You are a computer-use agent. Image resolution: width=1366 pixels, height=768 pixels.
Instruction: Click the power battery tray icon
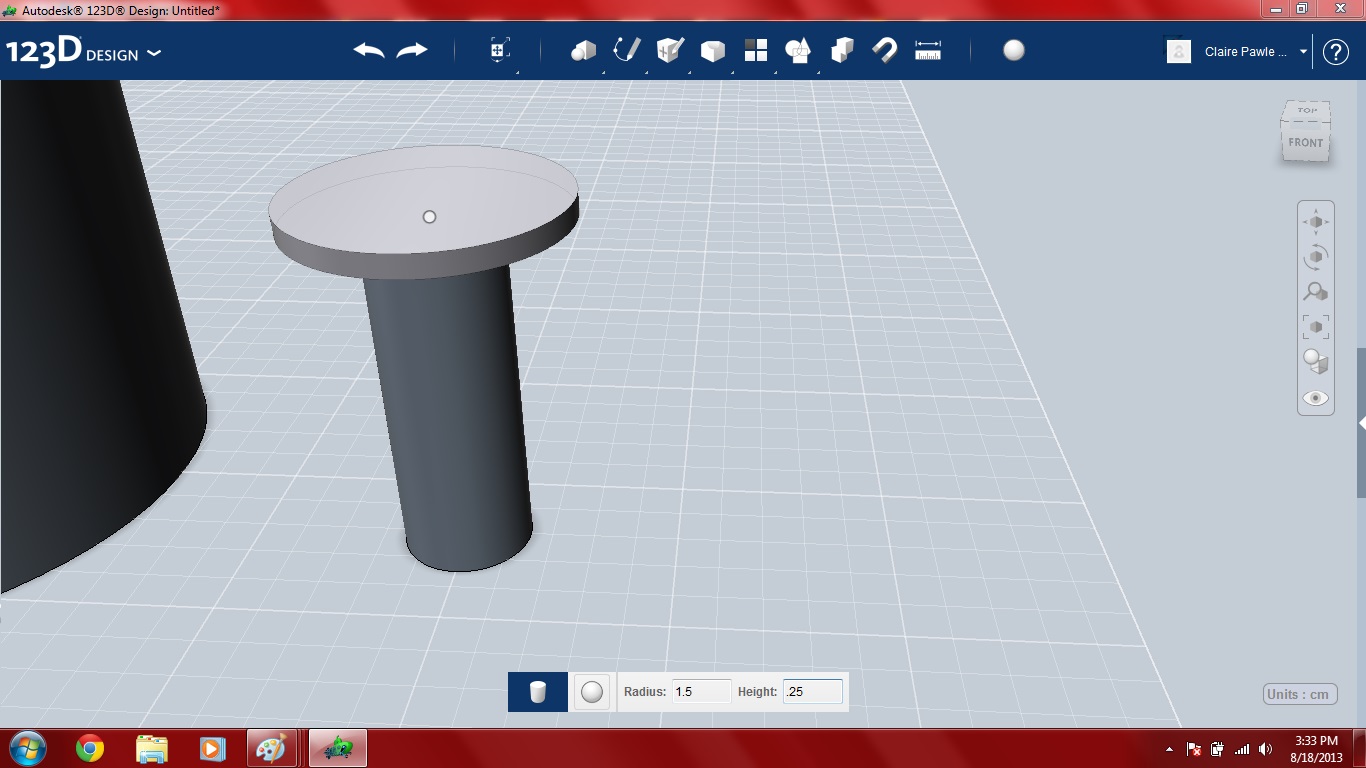click(1218, 749)
